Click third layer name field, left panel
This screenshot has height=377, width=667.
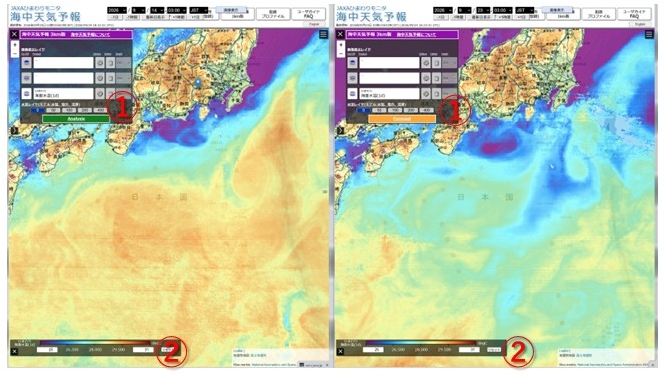click(x=63, y=94)
